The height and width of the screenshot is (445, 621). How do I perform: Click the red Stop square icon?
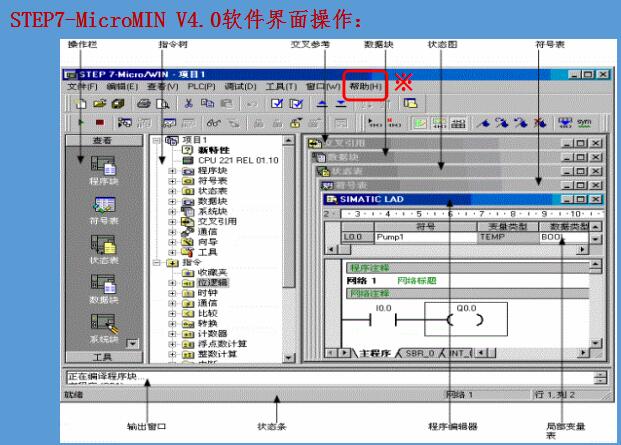(100, 123)
